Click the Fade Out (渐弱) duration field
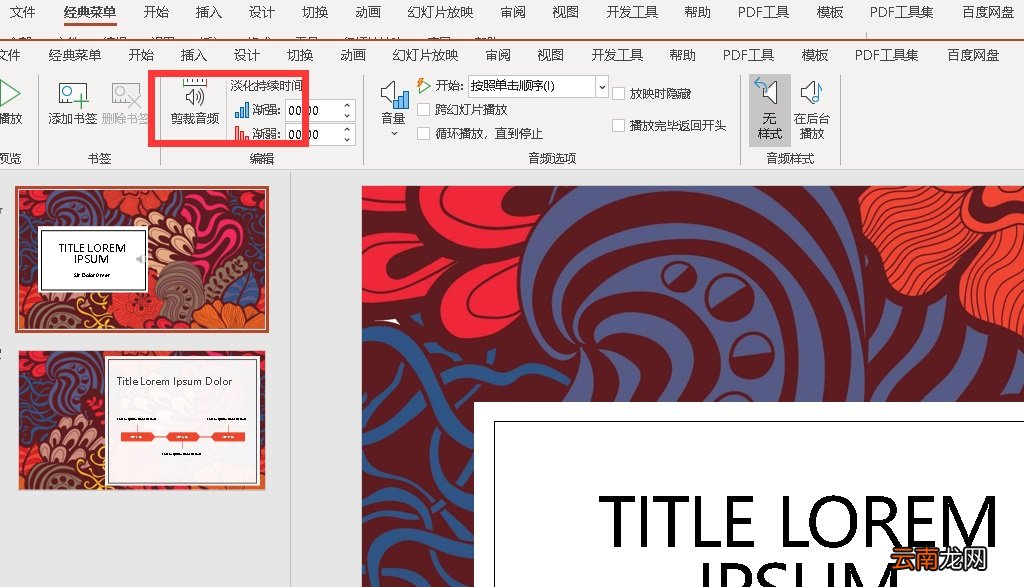The image size is (1024, 587). pyautogui.click(x=311, y=134)
